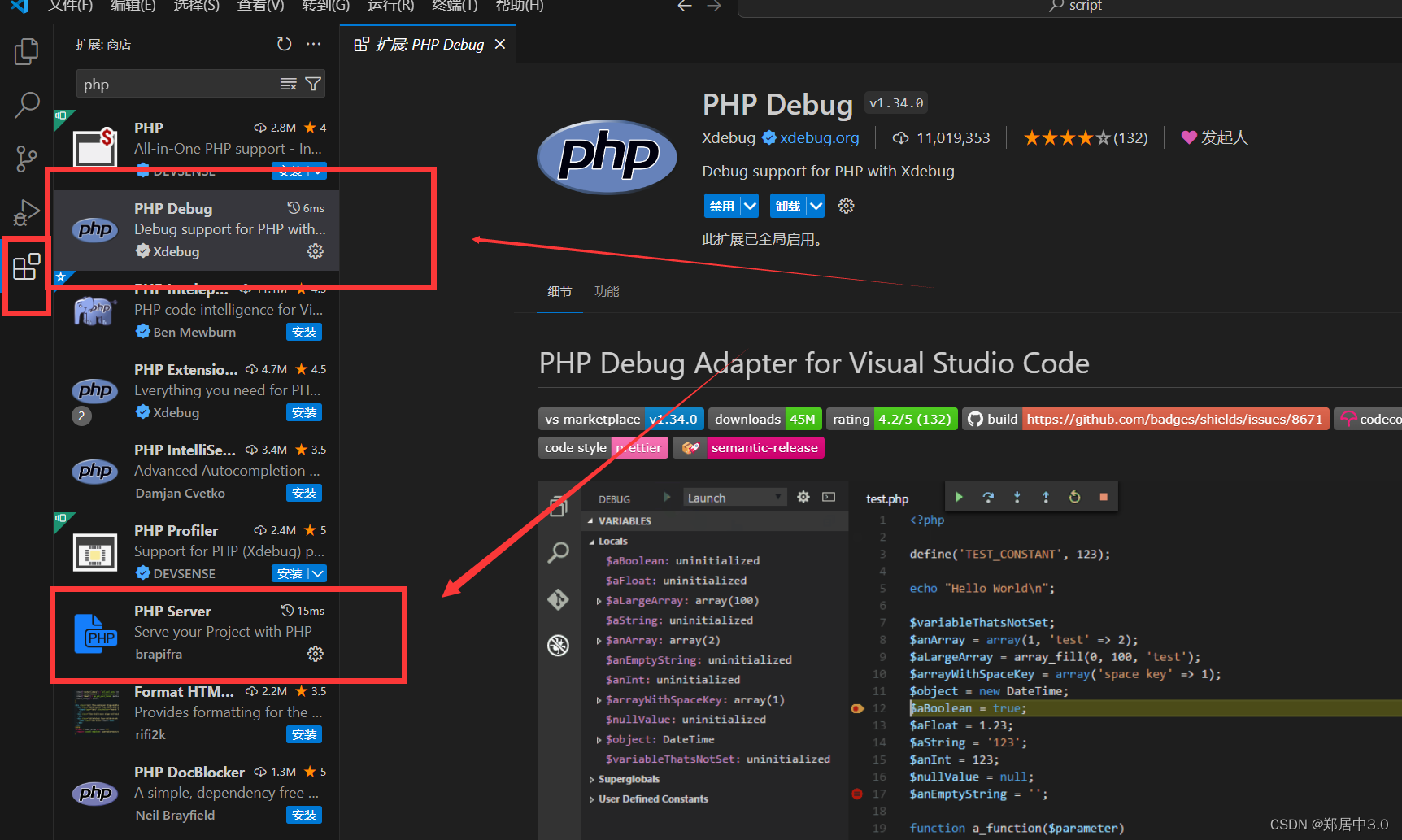Select PHP Debug in the extension list

196,230
